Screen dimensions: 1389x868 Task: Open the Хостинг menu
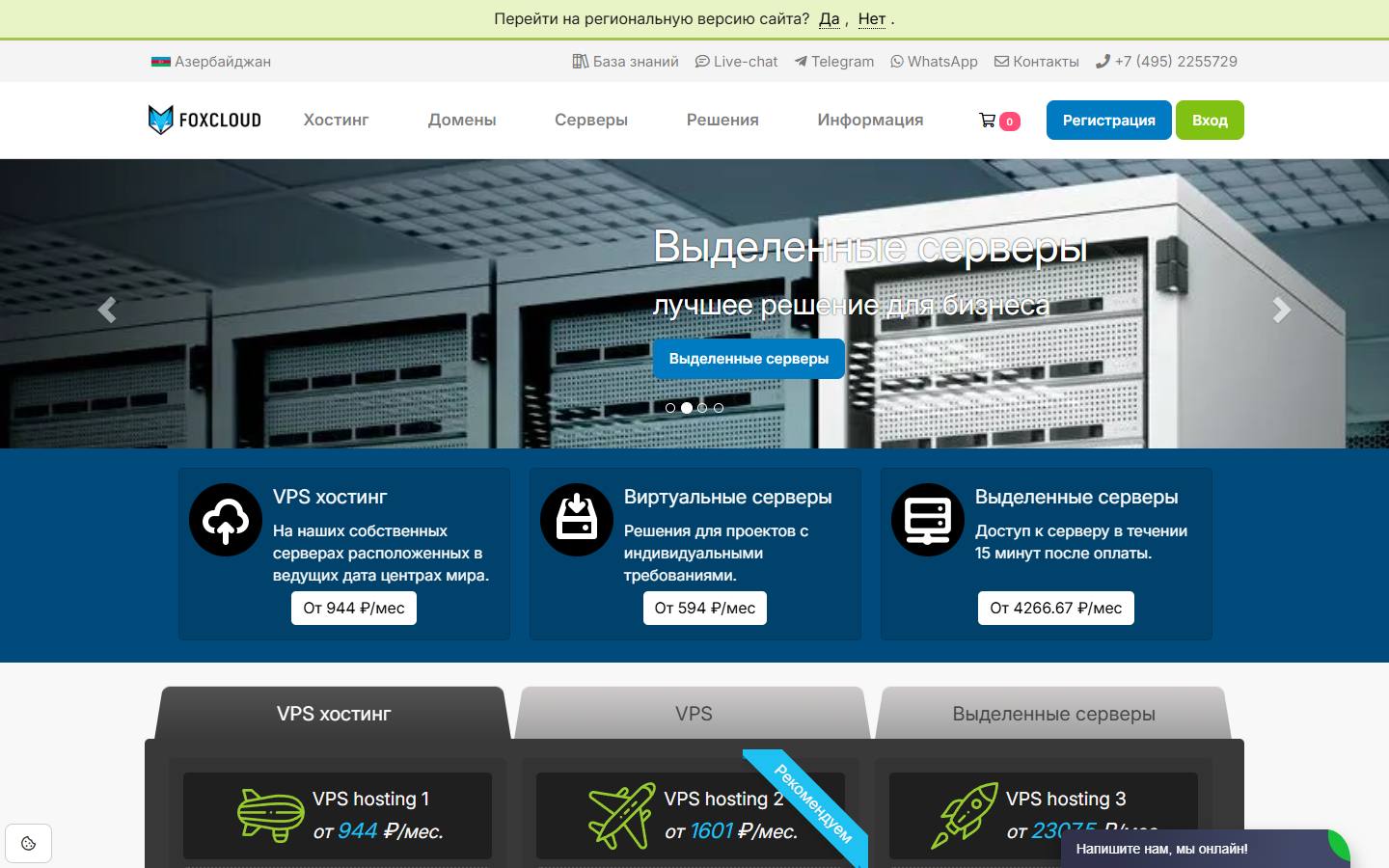[336, 120]
